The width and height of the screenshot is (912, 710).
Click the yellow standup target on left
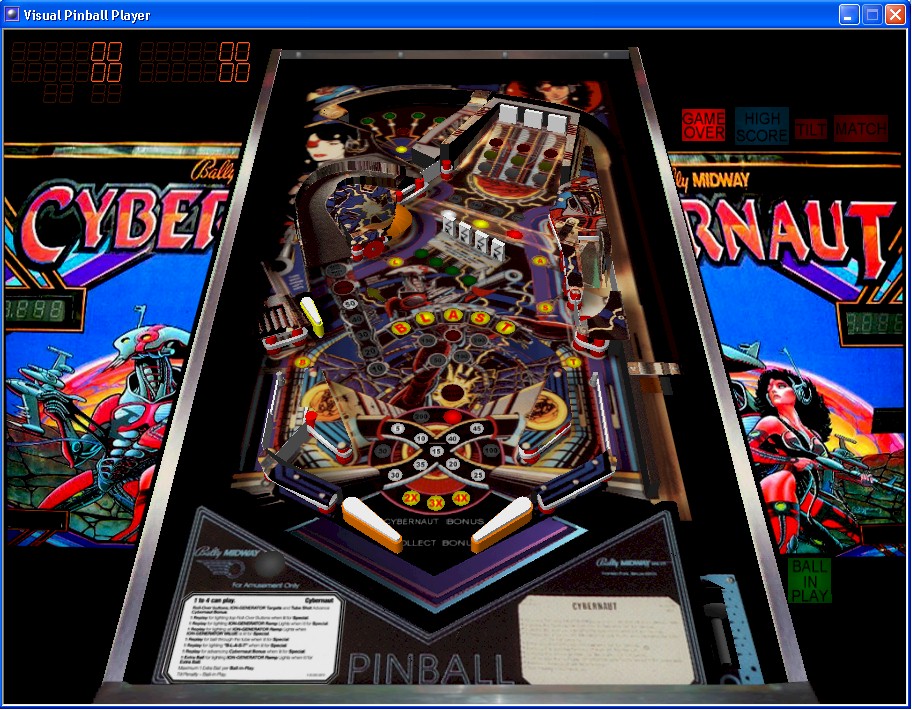click(x=312, y=316)
